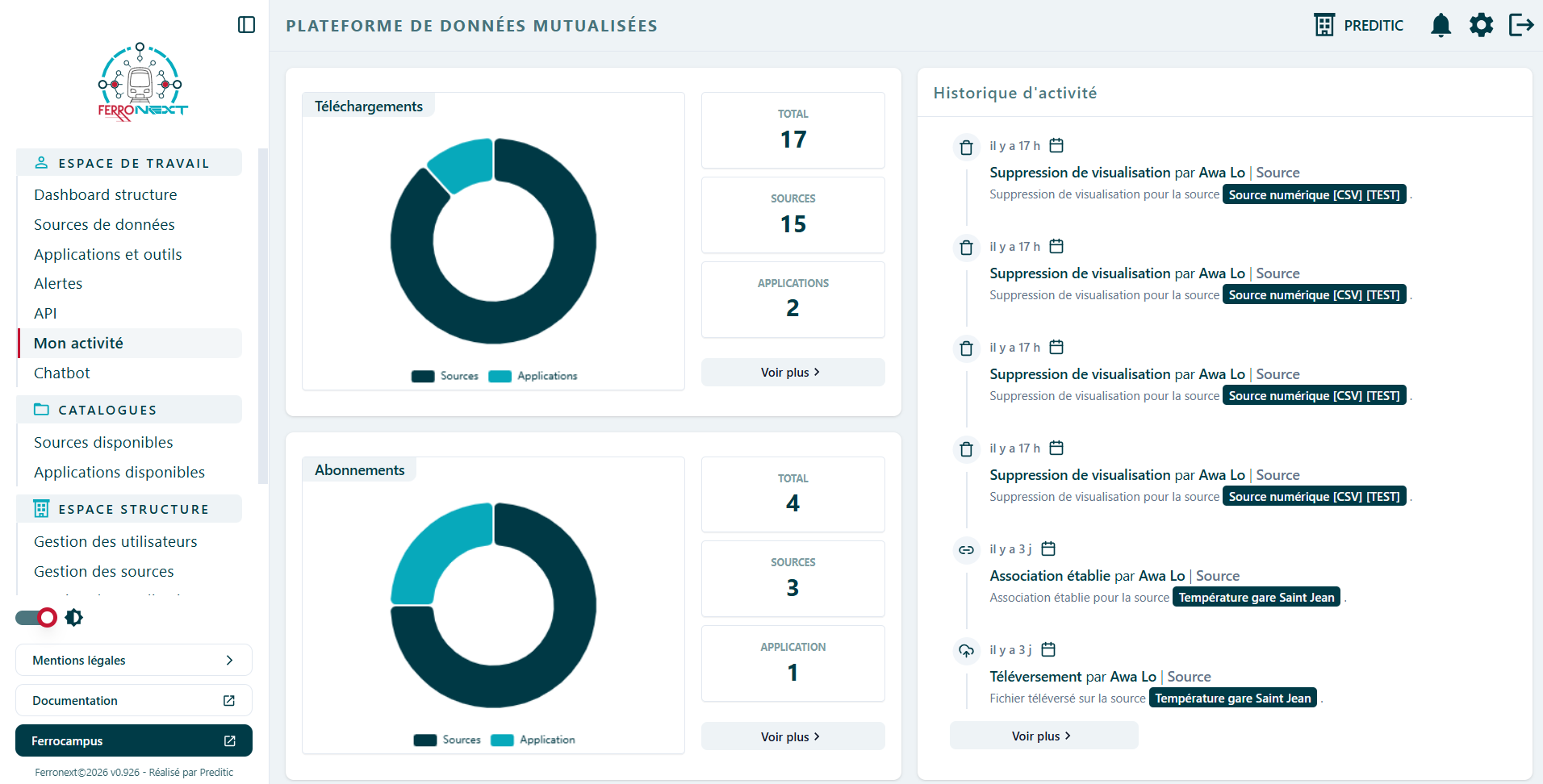Open the Ferrocampus external link button
Image resolution: width=1543 pixels, height=784 pixels.
point(134,740)
